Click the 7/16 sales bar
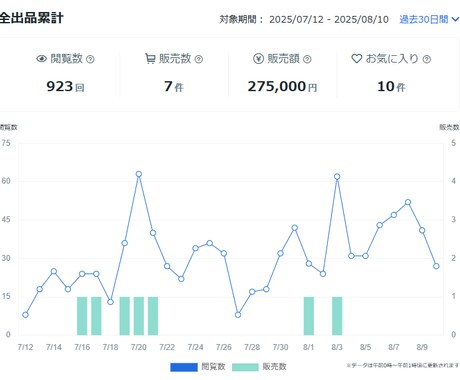The image size is (460, 380). tap(82, 316)
